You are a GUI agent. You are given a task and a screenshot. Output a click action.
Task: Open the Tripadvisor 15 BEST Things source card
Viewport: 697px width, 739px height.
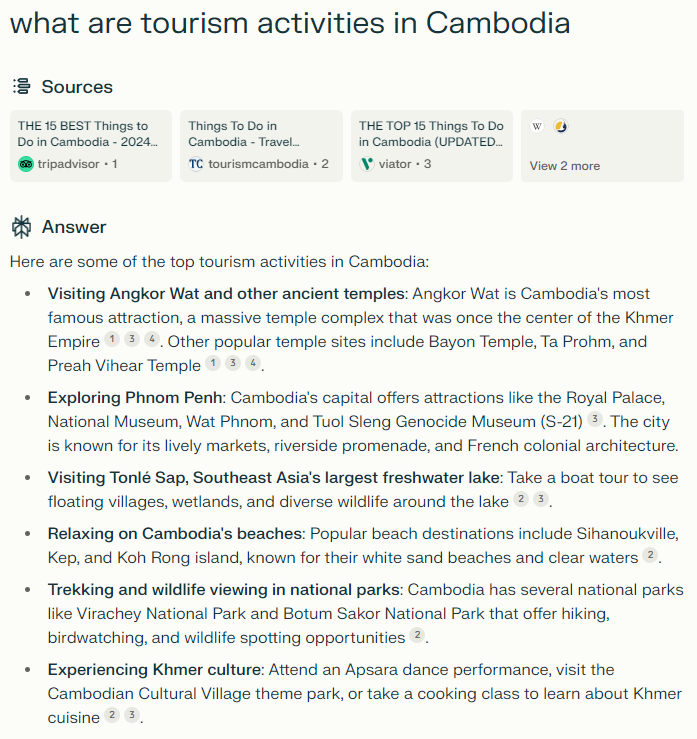(90, 145)
